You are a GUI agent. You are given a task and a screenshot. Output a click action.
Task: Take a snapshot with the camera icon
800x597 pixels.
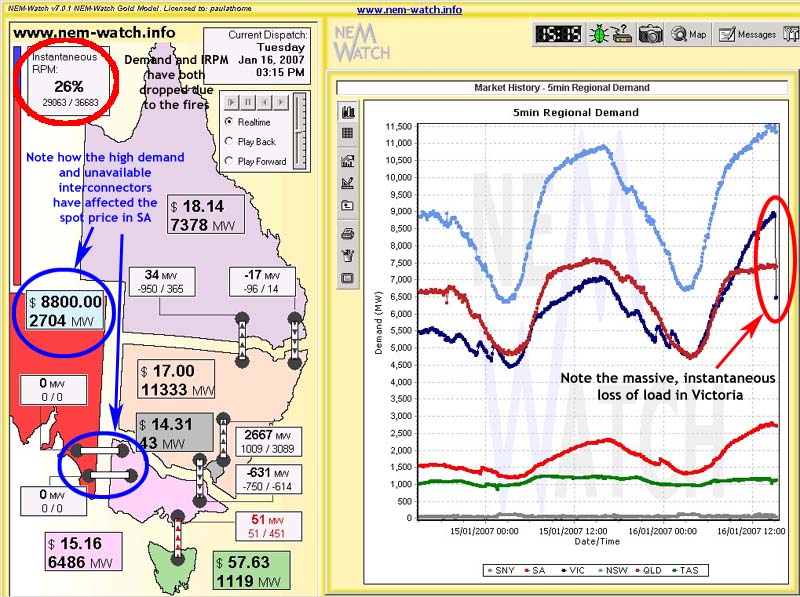650,35
